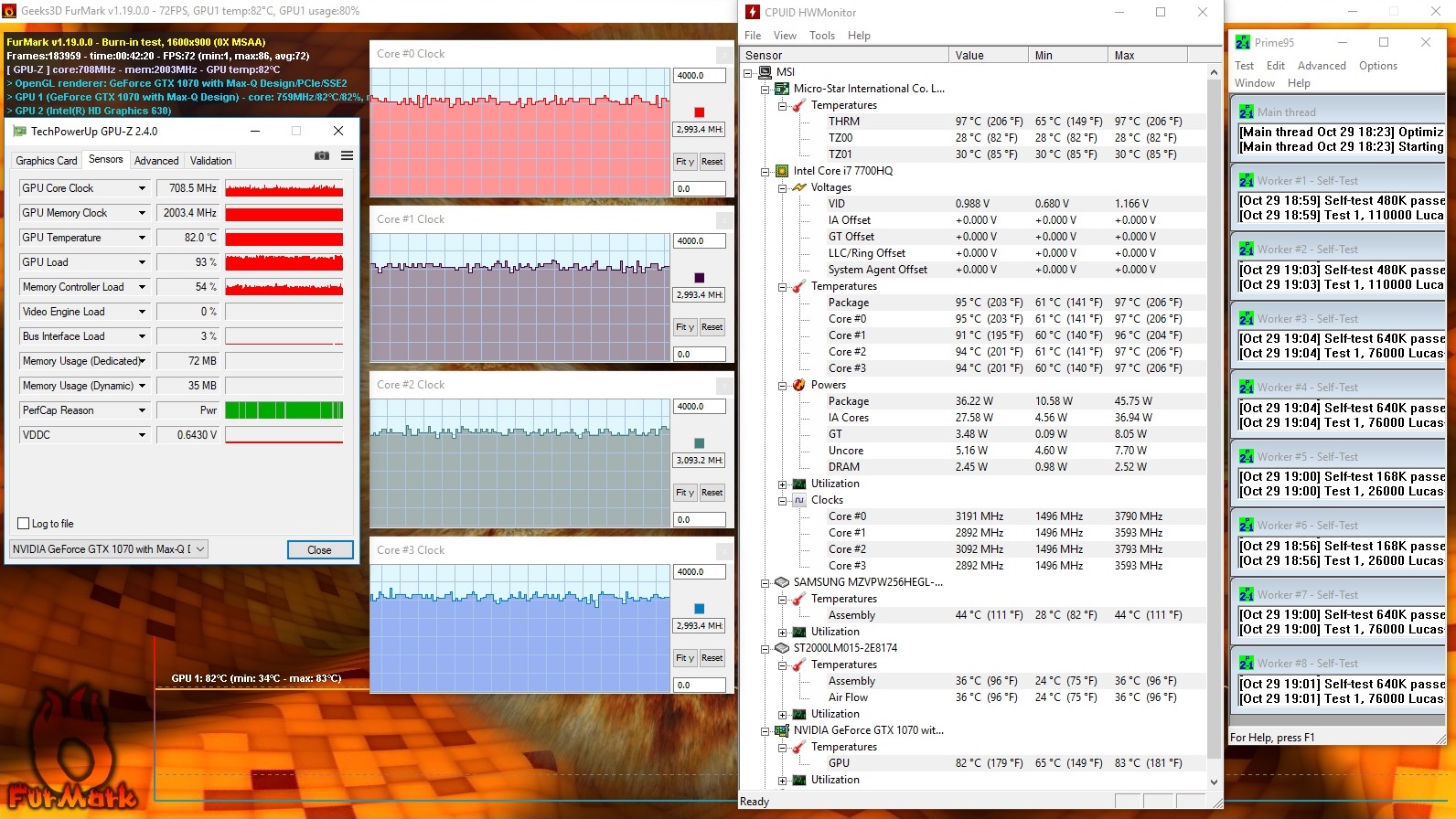Screen dimensions: 1456x819
Task: Collapse the Intel Core i7 7700HQ node
Action: coord(765,171)
